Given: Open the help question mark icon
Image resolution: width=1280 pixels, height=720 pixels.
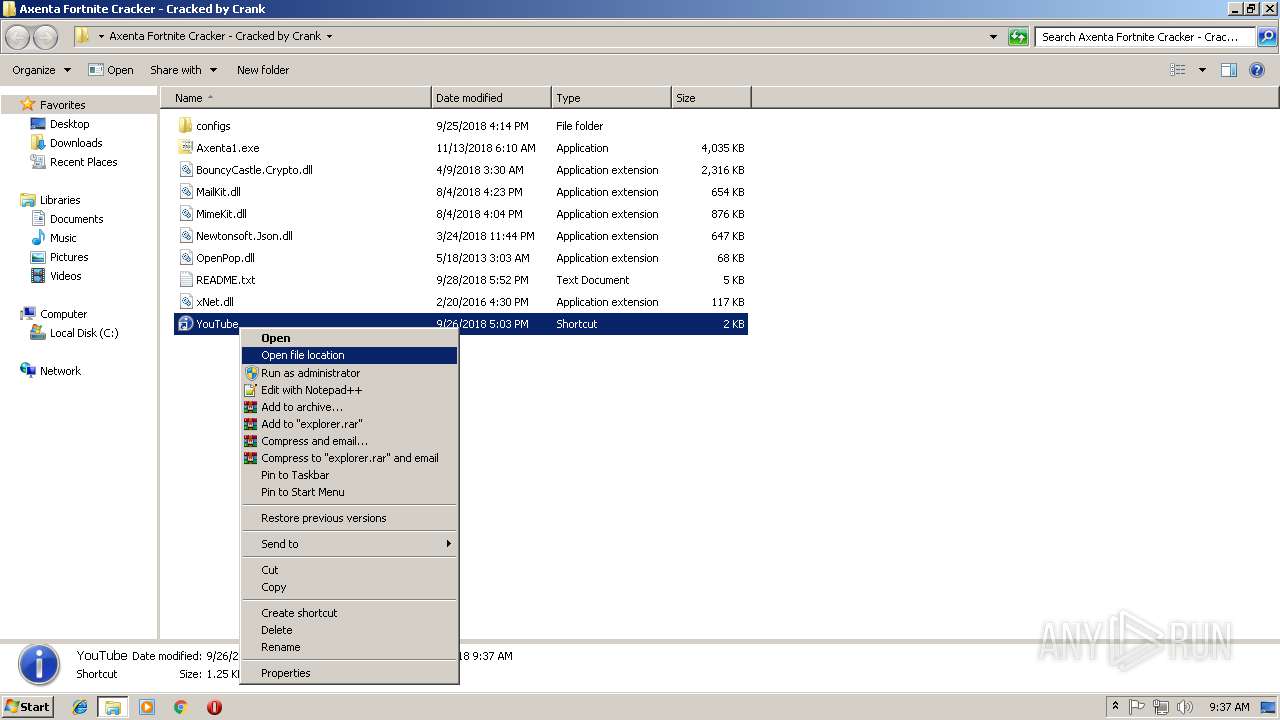Looking at the screenshot, I should pyautogui.click(x=1257, y=70).
